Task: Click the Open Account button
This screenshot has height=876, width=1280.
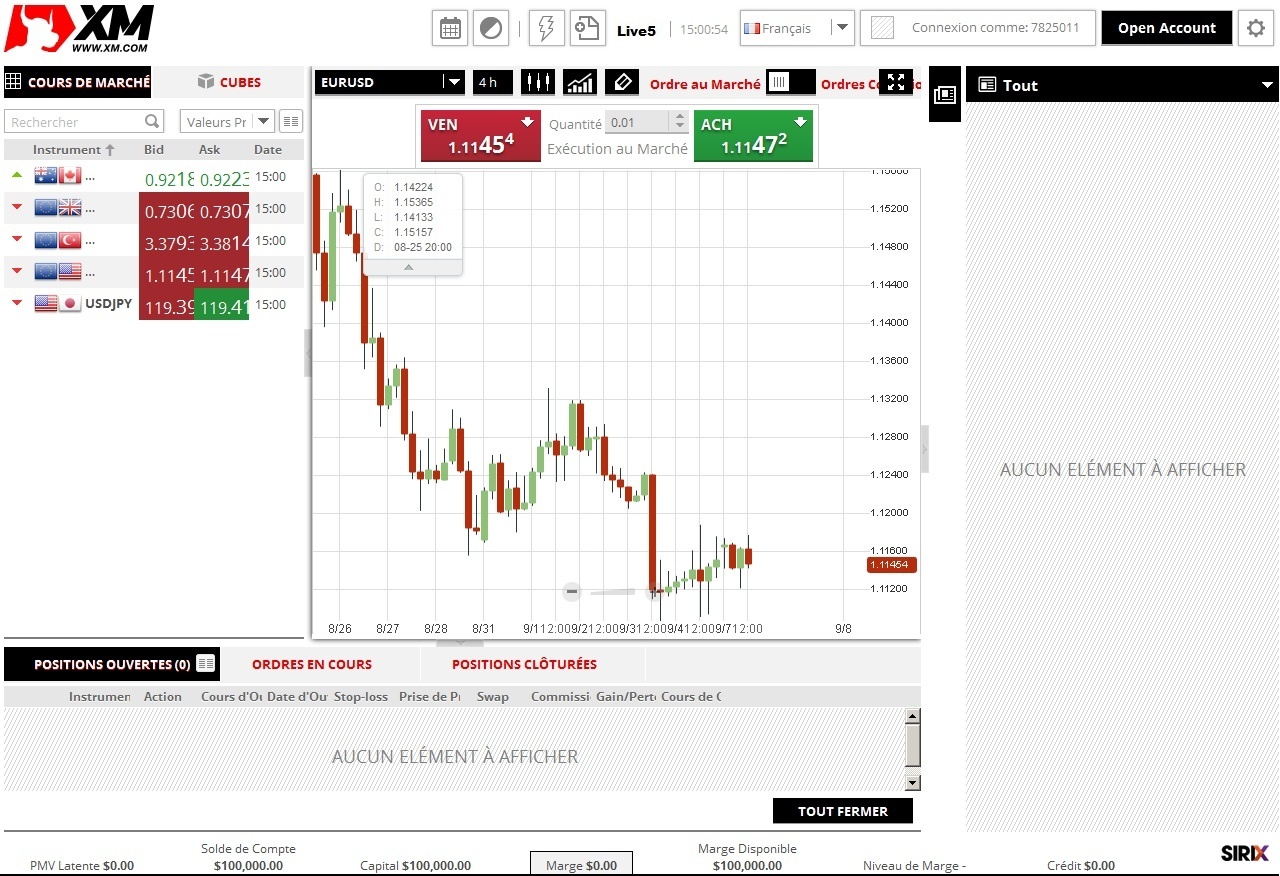Action: point(1166,28)
